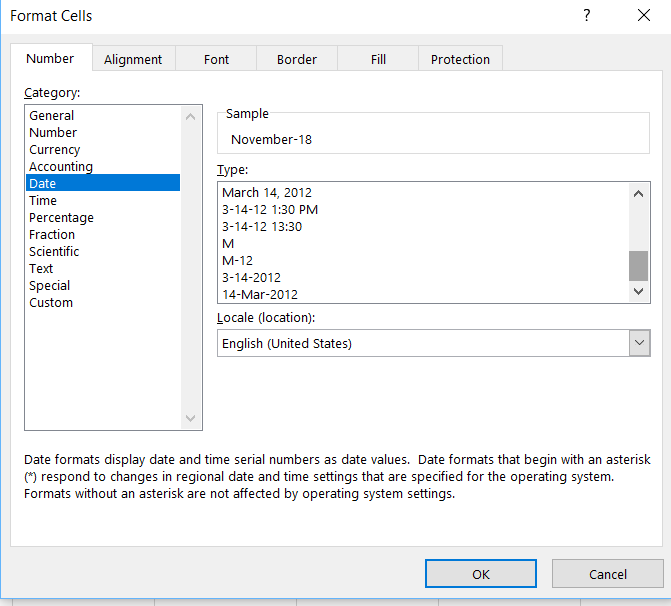Pick the Custom category

coord(51,303)
